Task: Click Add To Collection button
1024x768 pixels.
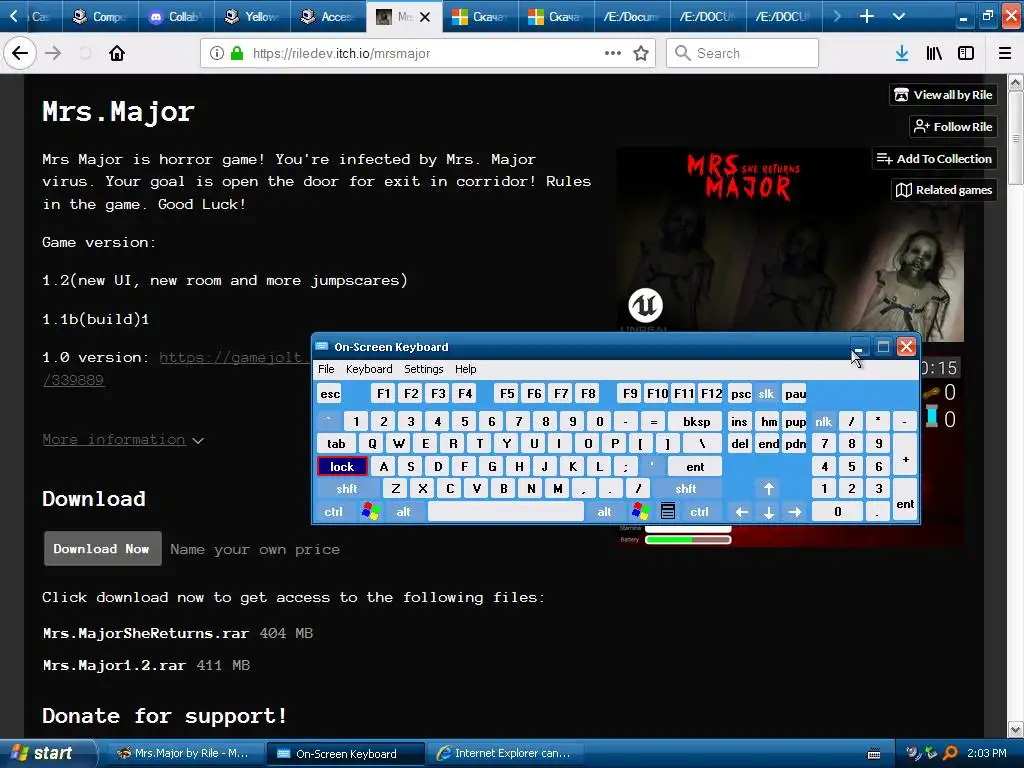Action: point(935,159)
